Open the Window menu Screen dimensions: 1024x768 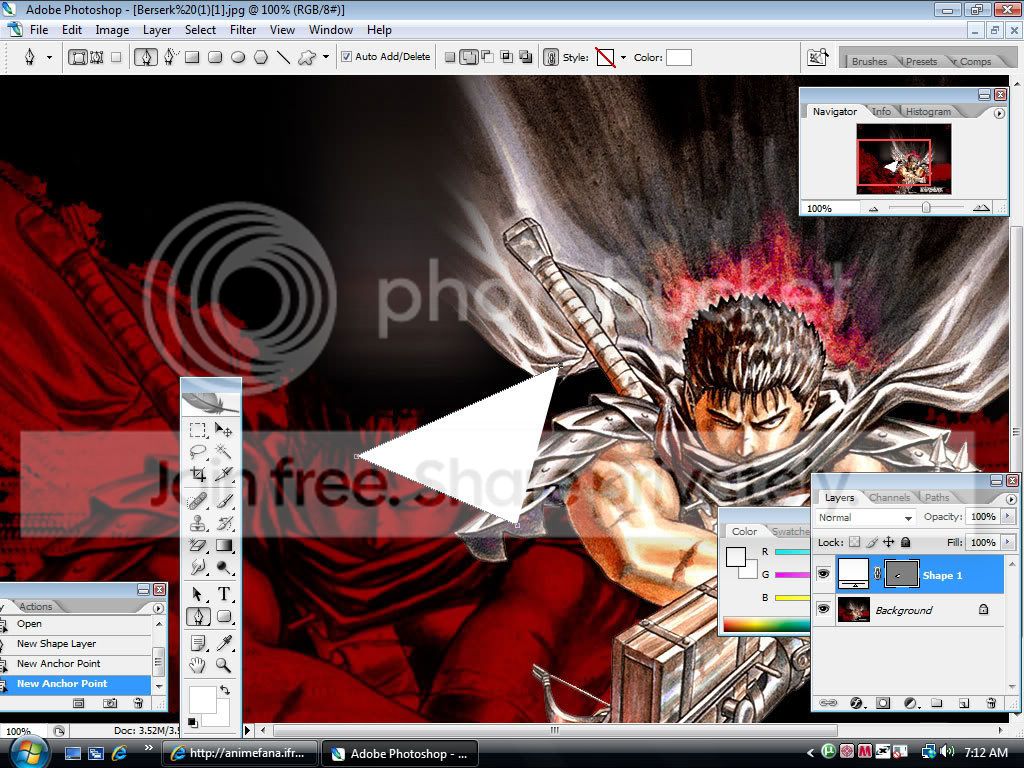pyautogui.click(x=330, y=30)
